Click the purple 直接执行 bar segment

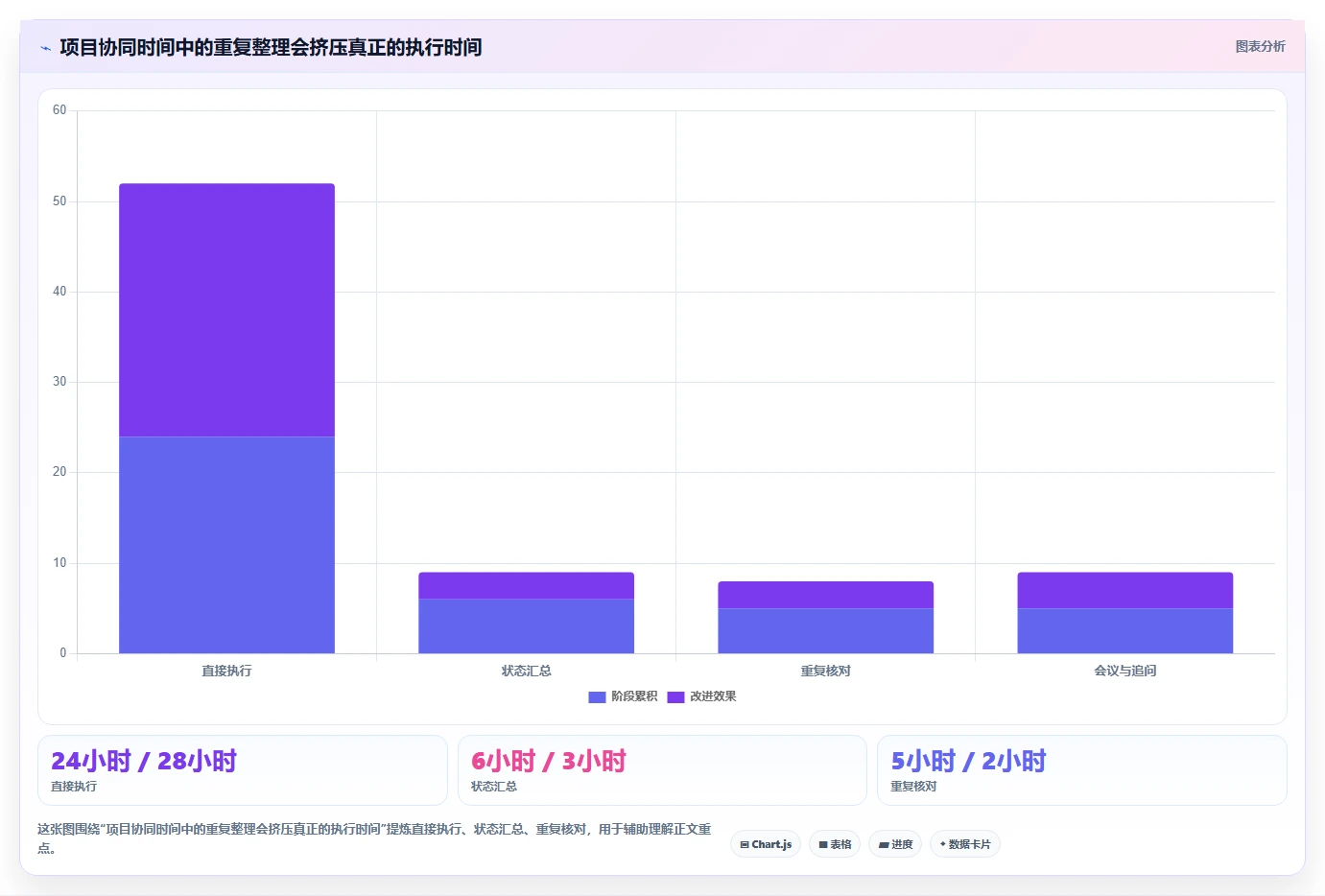click(226, 310)
